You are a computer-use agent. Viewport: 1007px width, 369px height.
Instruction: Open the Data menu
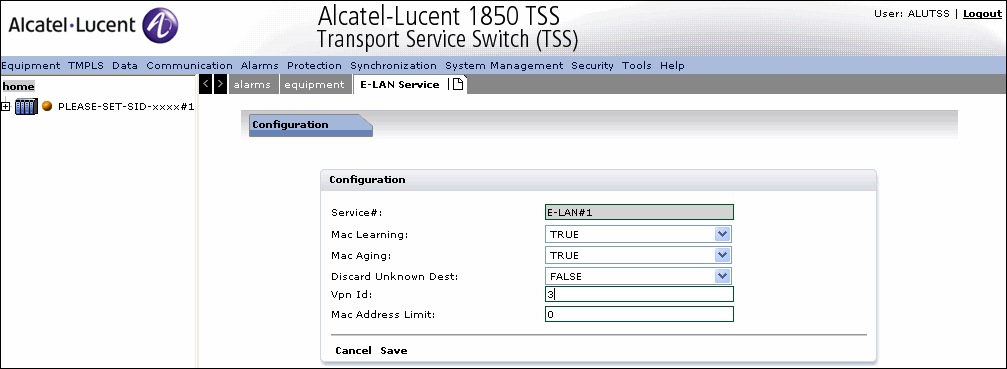[x=125, y=65]
